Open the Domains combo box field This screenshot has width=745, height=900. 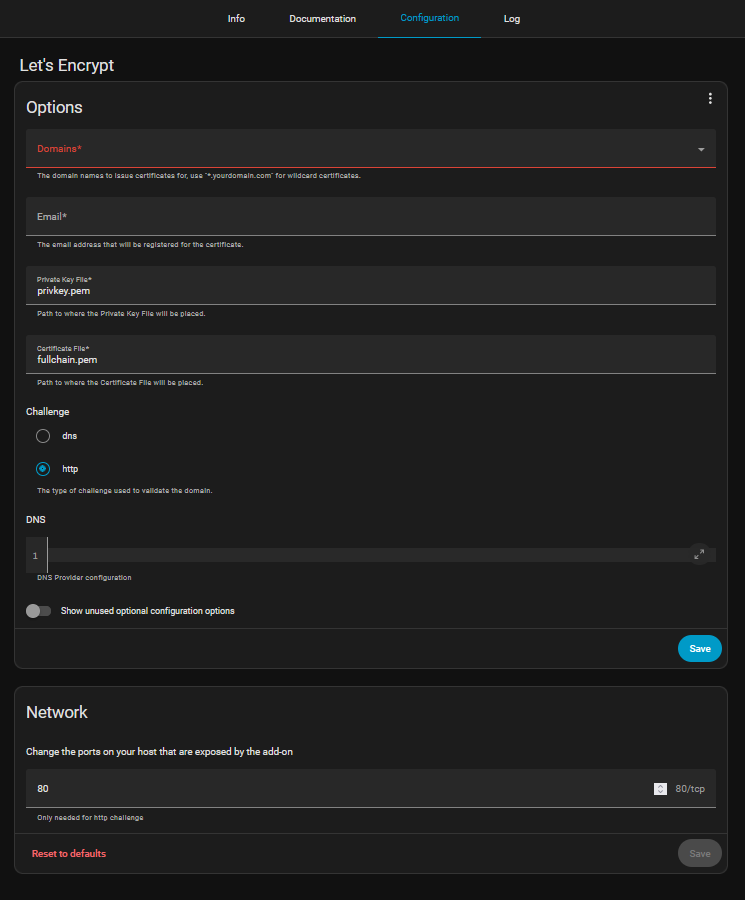pyautogui.click(x=350, y=149)
